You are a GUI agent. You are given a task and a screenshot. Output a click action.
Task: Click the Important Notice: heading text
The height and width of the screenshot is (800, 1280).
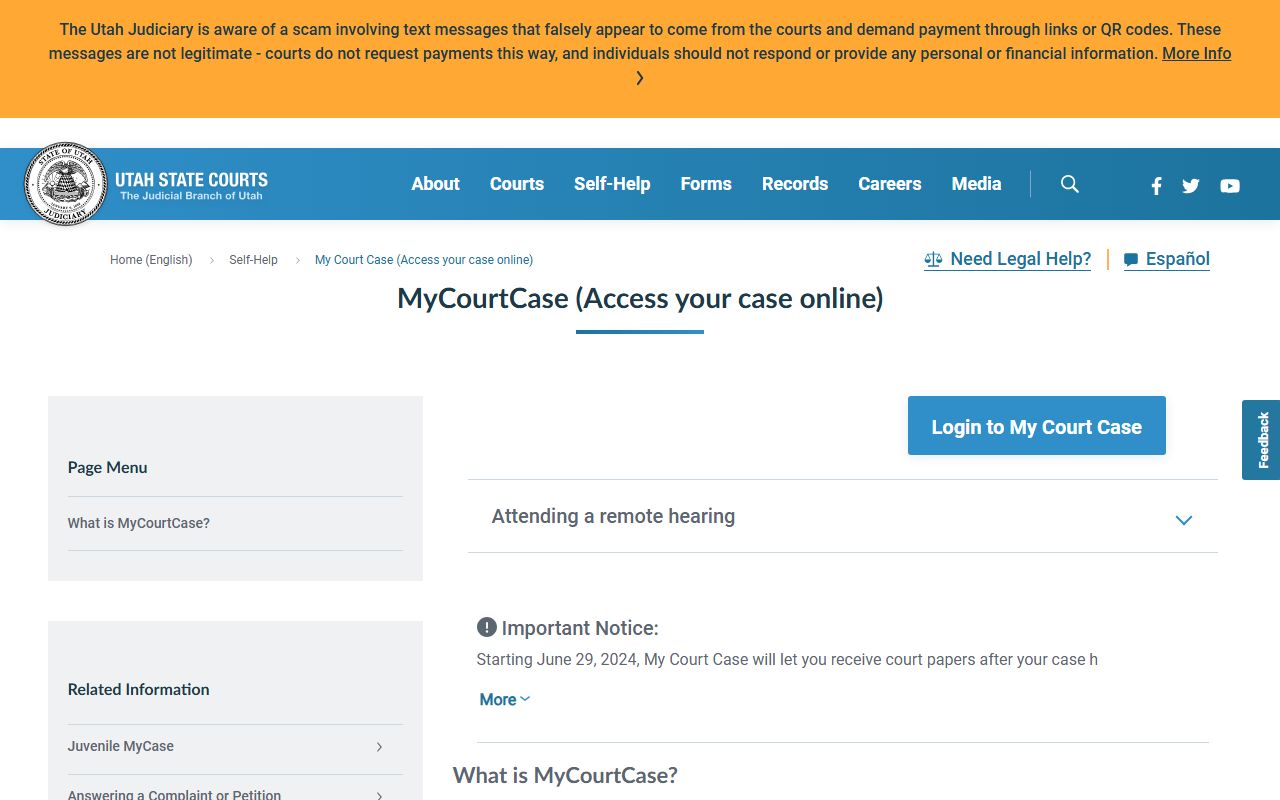point(580,628)
